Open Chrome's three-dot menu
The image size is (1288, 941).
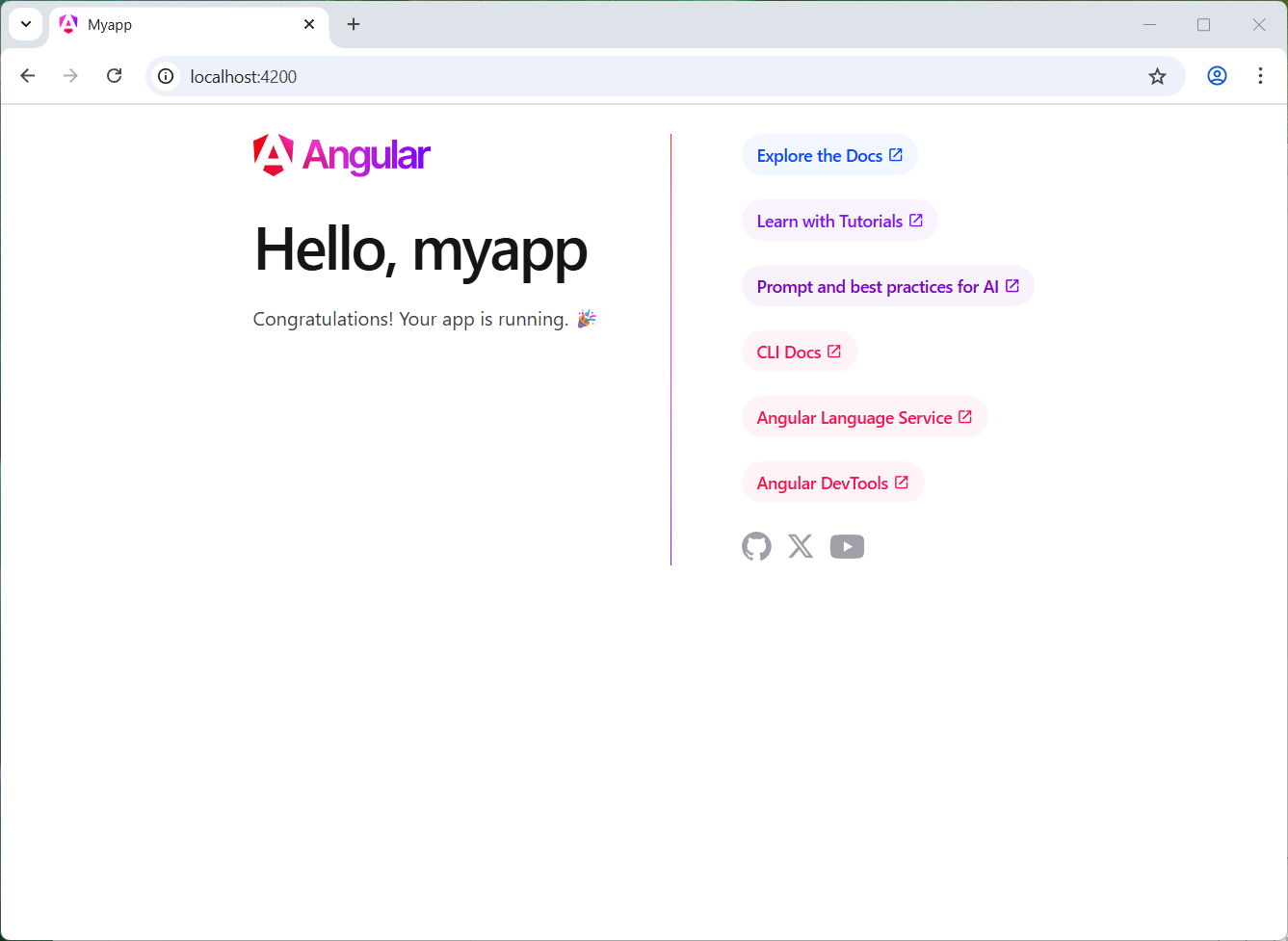tap(1260, 76)
